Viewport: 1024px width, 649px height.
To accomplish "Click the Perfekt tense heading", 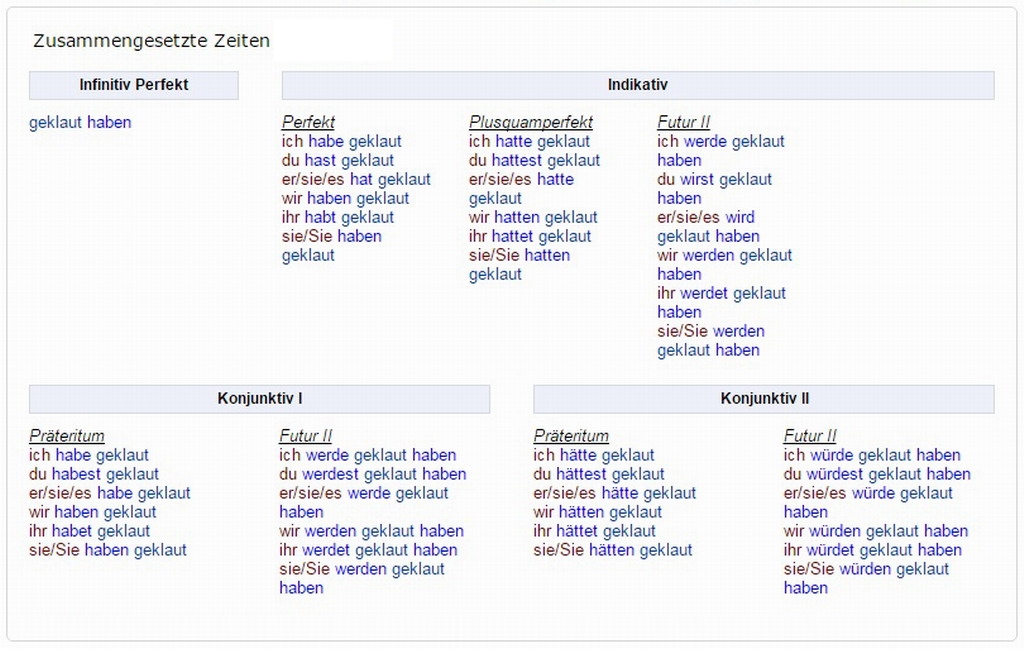I will (308, 122).
